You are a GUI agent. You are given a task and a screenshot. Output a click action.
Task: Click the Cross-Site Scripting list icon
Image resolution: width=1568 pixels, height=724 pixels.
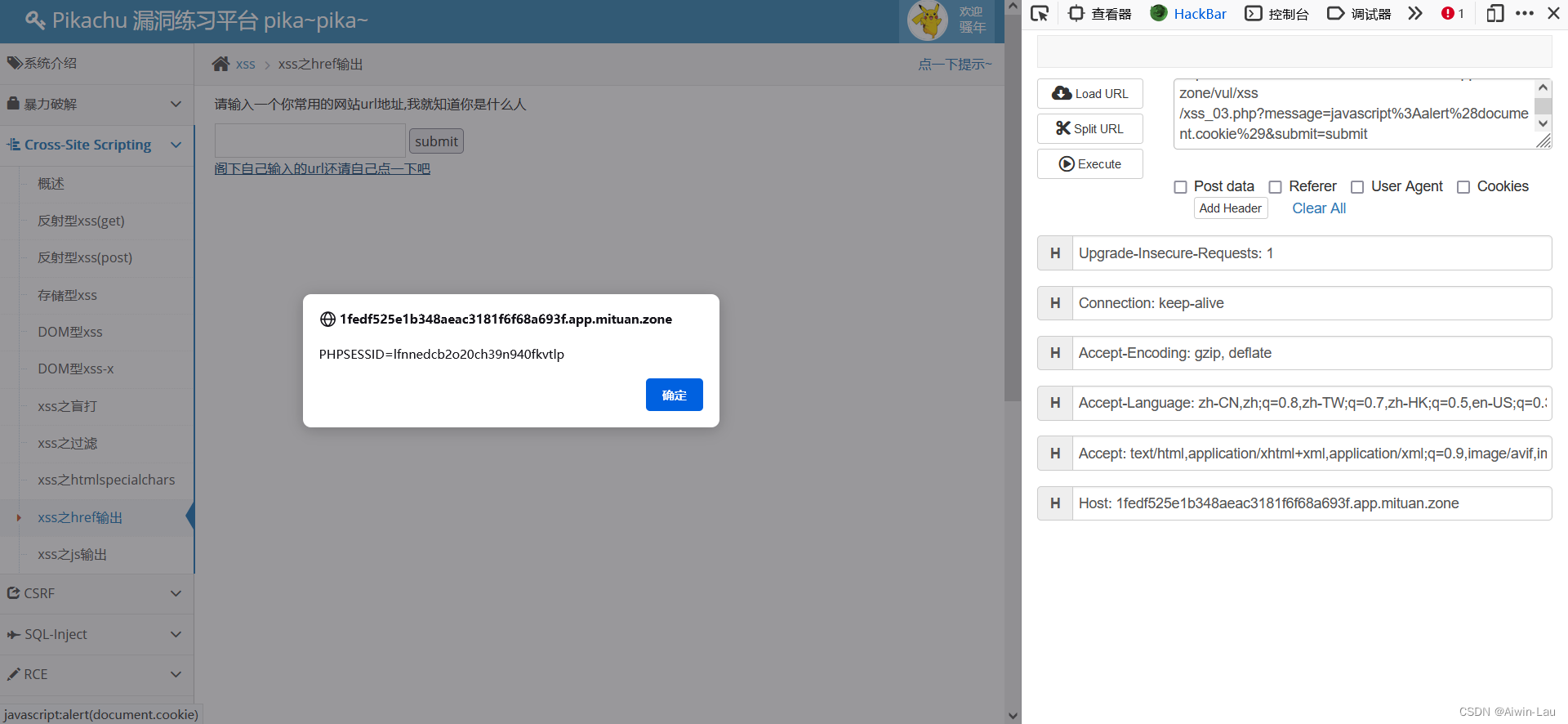point(14,145)
